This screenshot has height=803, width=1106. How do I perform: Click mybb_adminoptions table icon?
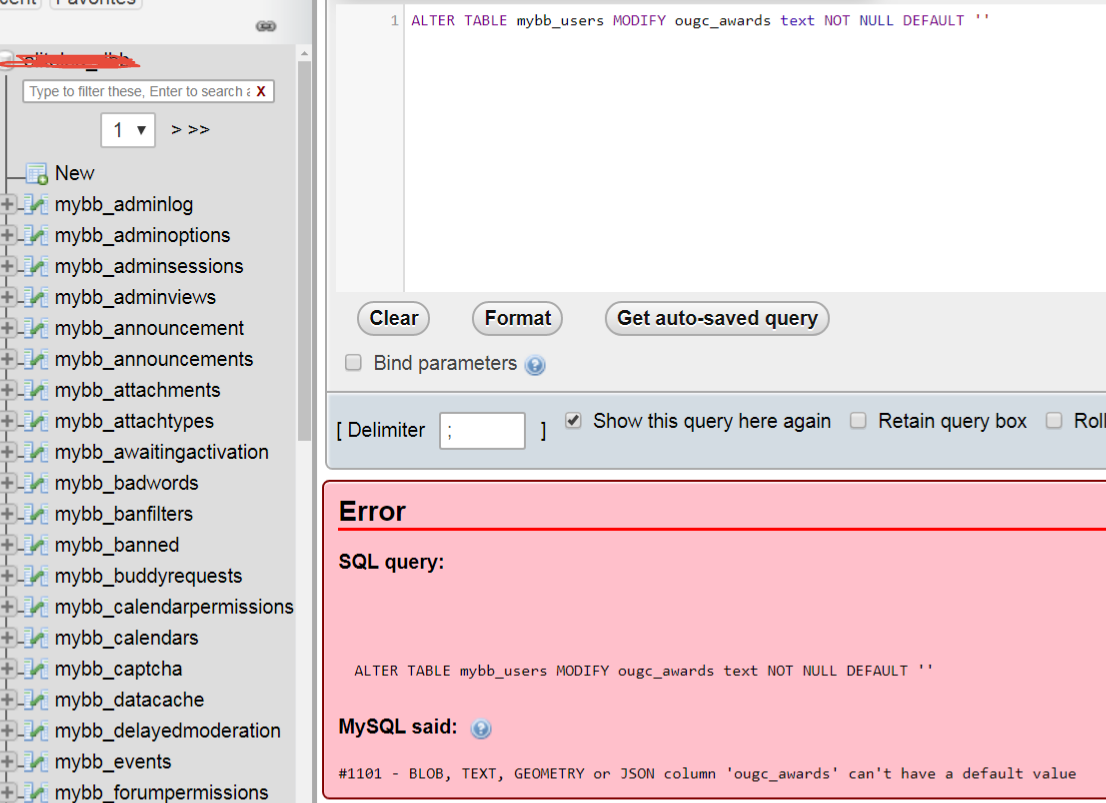37,236
